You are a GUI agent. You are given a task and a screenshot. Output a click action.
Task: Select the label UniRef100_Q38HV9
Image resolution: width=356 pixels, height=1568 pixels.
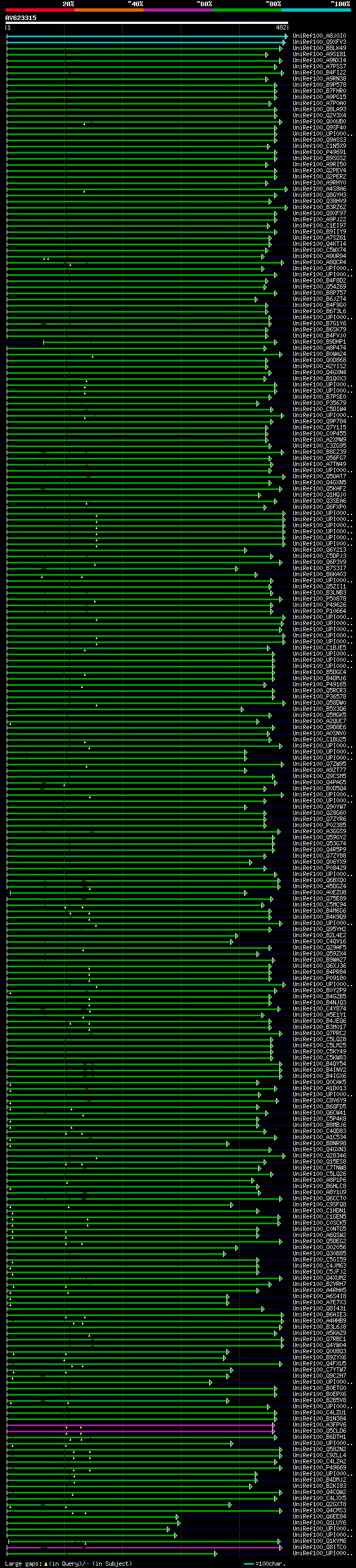pyautogui.click(x=319, y=201)
